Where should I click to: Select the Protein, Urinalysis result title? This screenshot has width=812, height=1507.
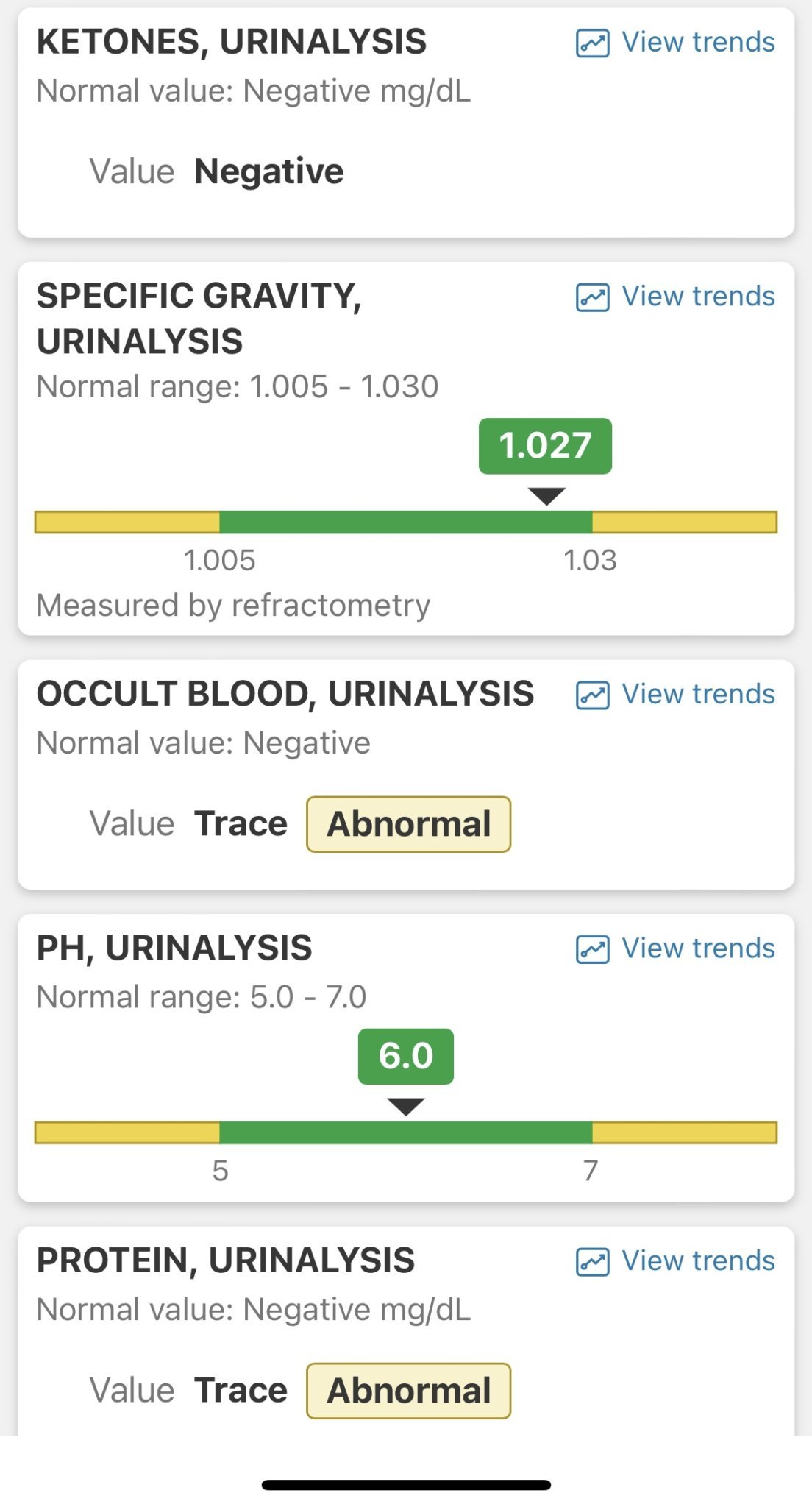[x=226, y=1260]
